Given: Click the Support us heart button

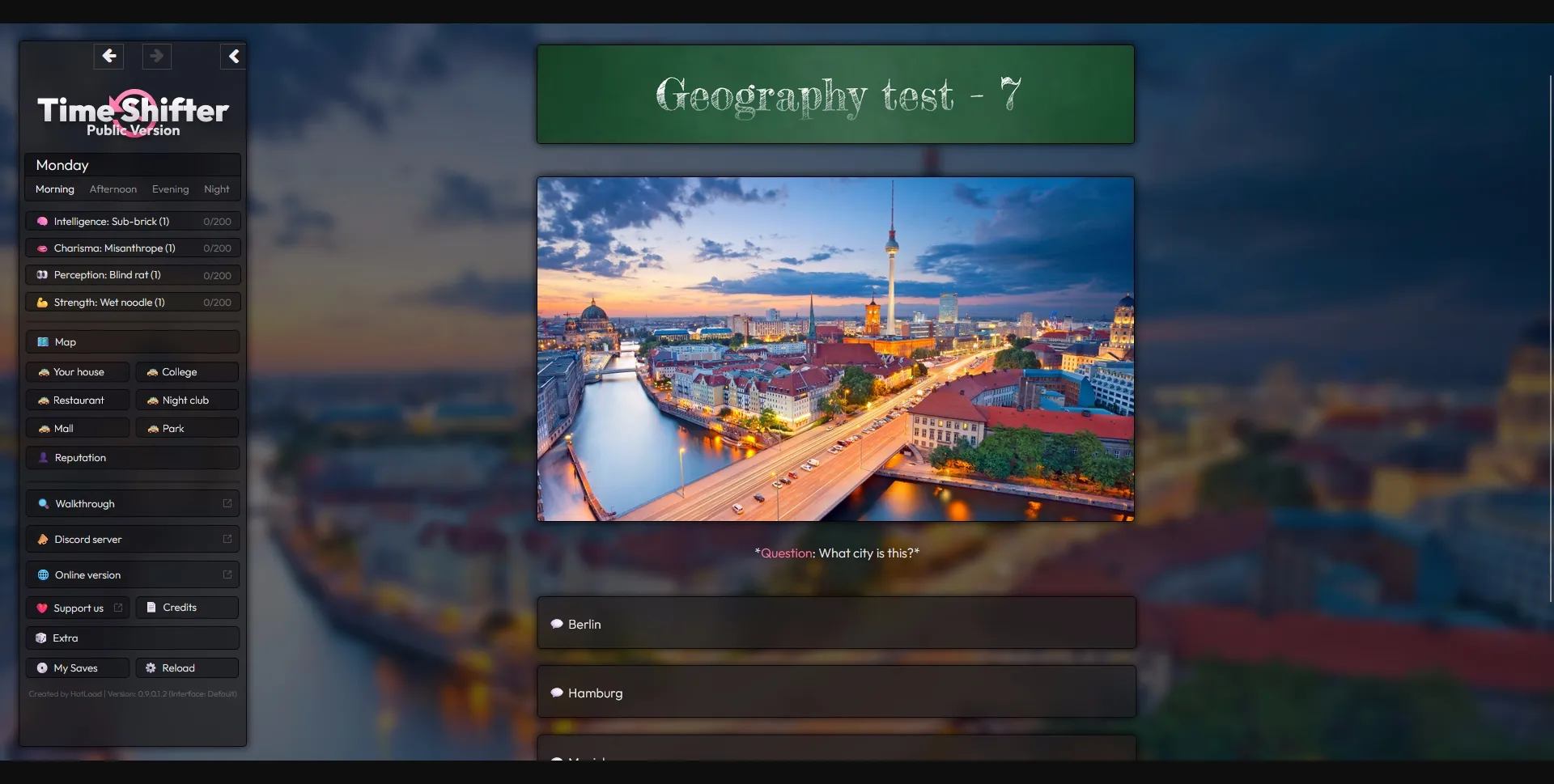Looking at the screenshot, I should click(x=78, y=608).
